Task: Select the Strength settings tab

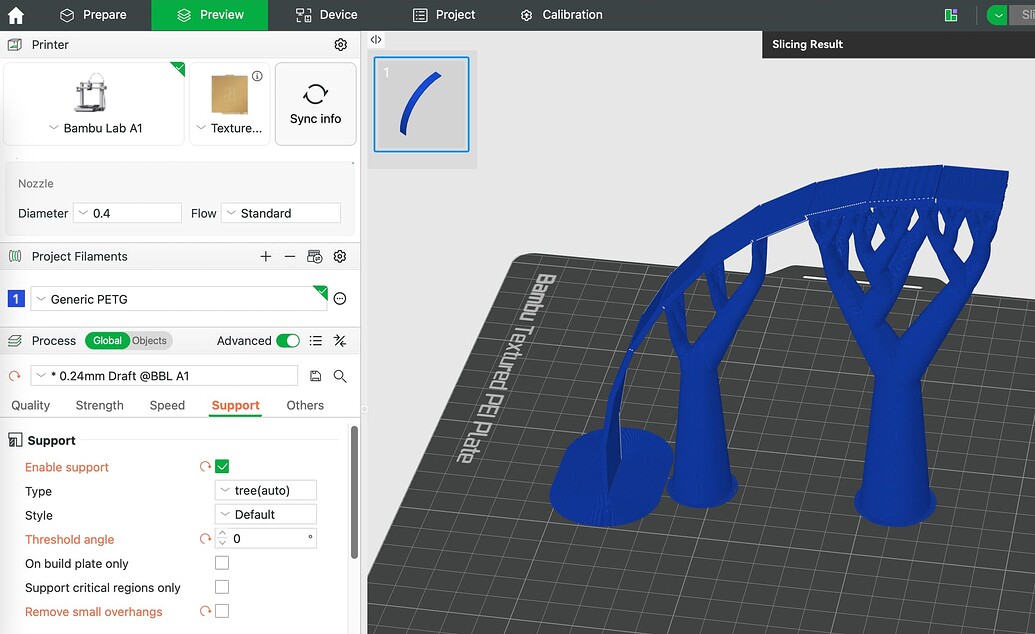Action: pos(100,405)
